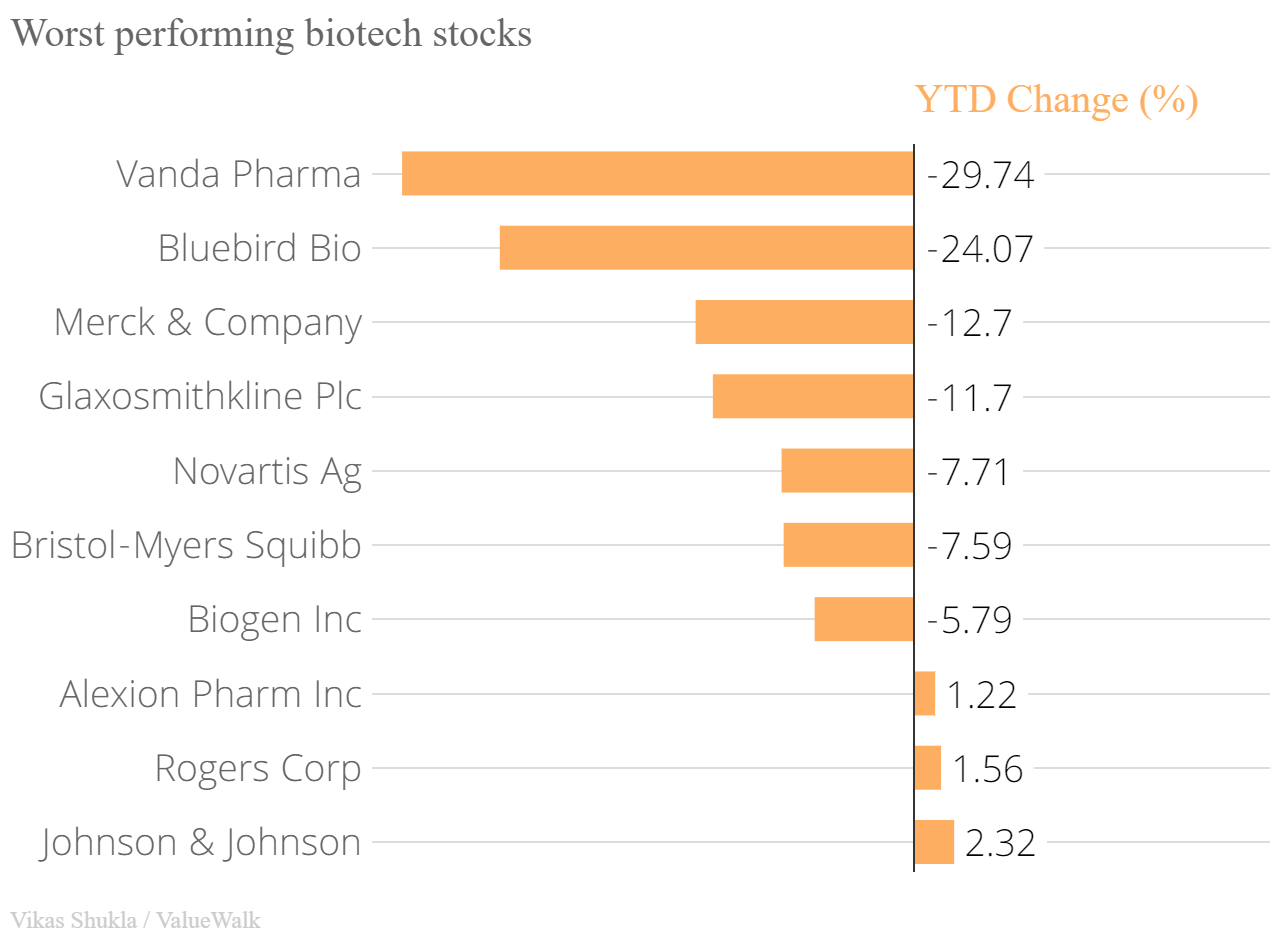Click the Bristol-Myers Squibb label
The height and width of the screenshot is (934, 1280).
[186, 545]
